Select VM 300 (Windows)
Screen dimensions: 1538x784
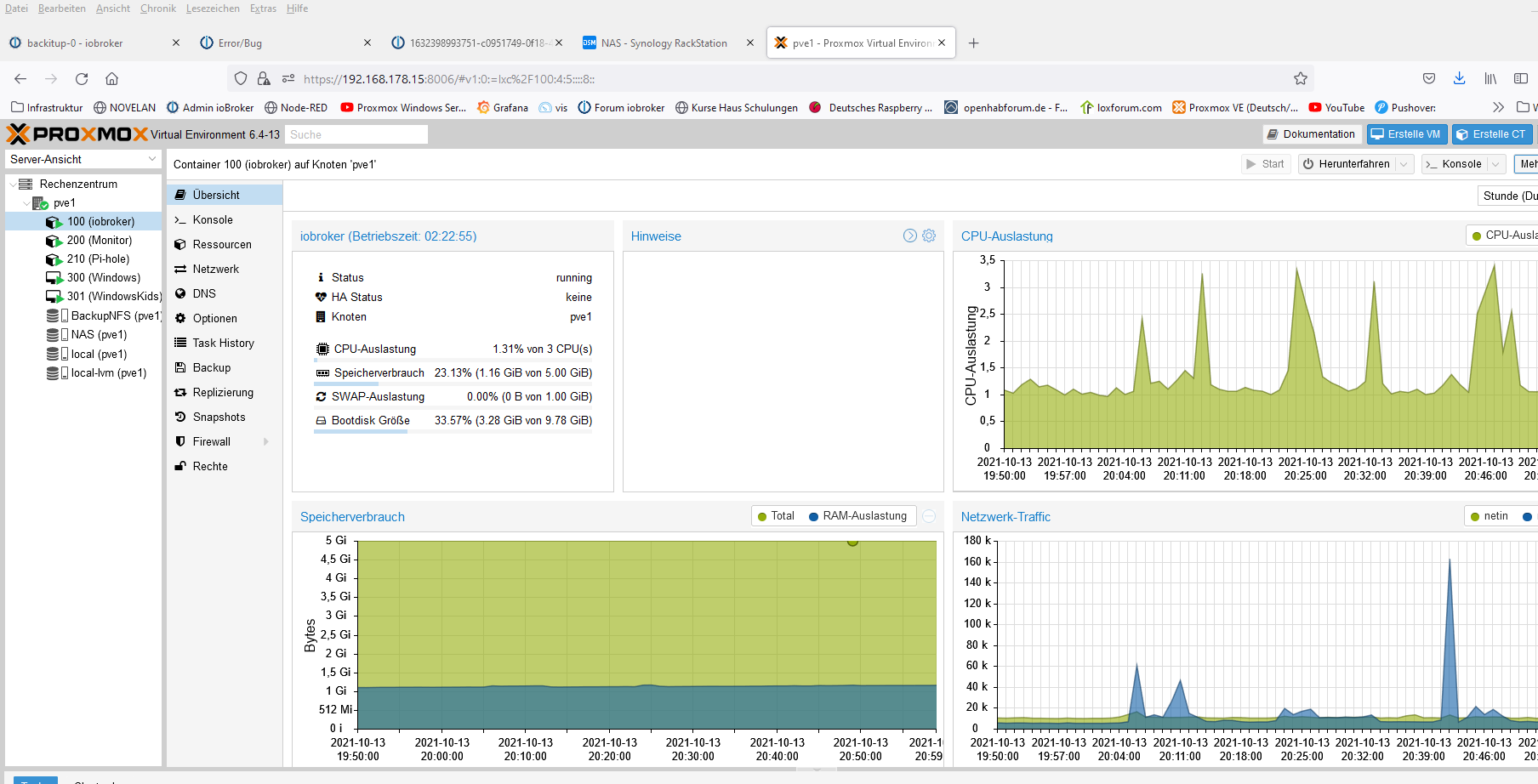coord(83,277)
